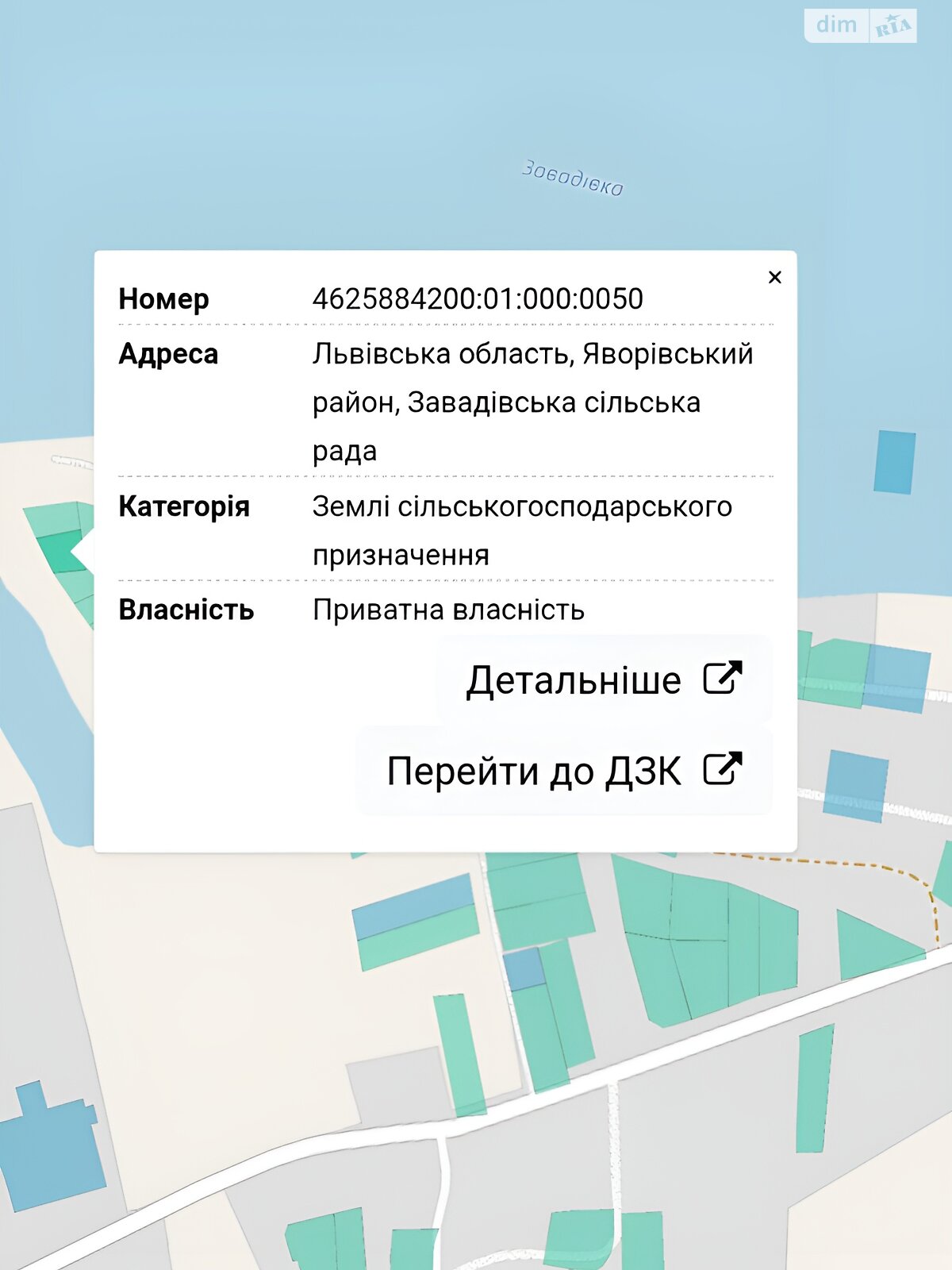
Task: Click external-link icon beside "Детальніше"
Action: pyautogui.click(x=723, y=679)
